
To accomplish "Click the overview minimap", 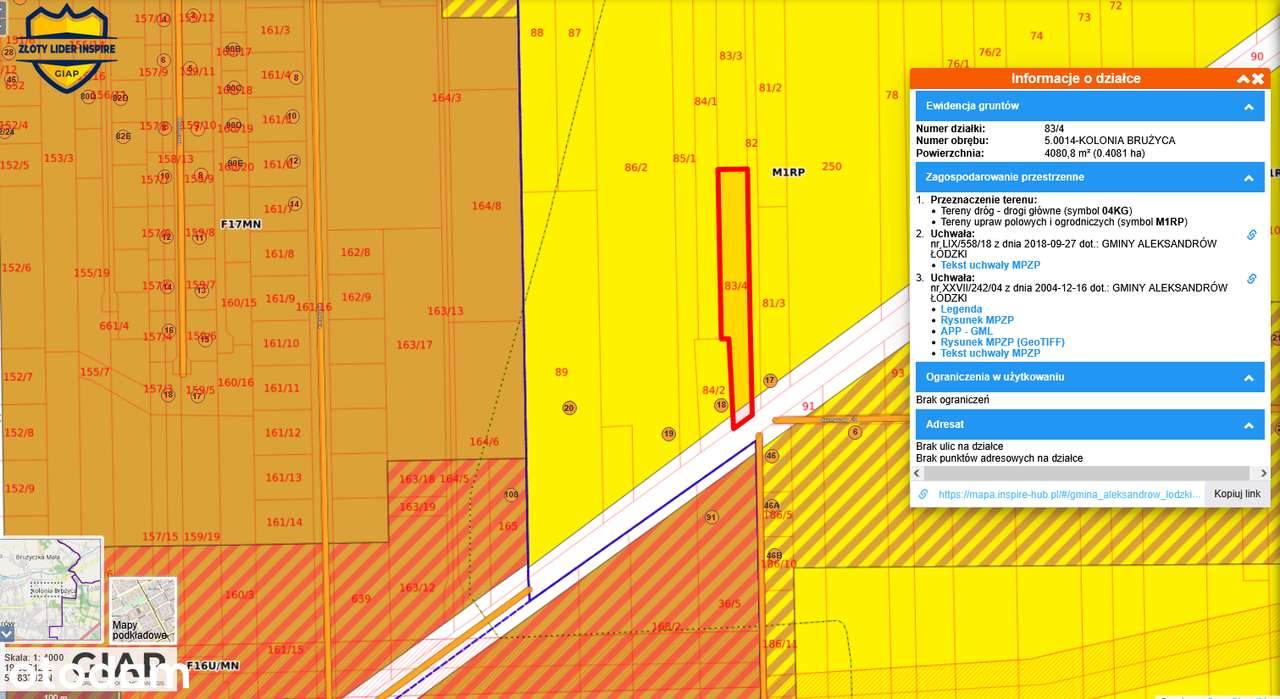I will [x=51, y=590].
